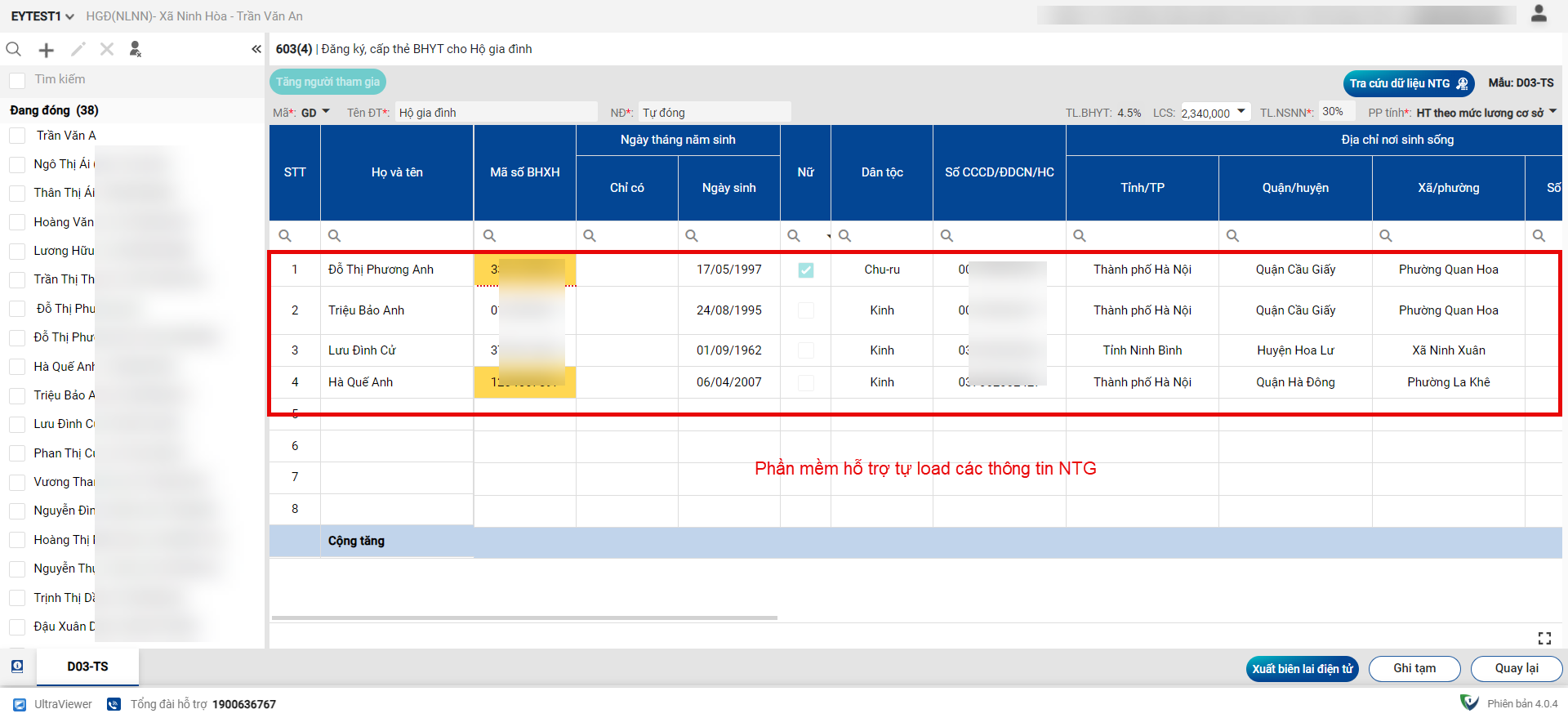Toggle Nữ checkbox for Đỗ Thị Phương Anh
This screenshot has height=718, width=1568.
pos(805,270)
